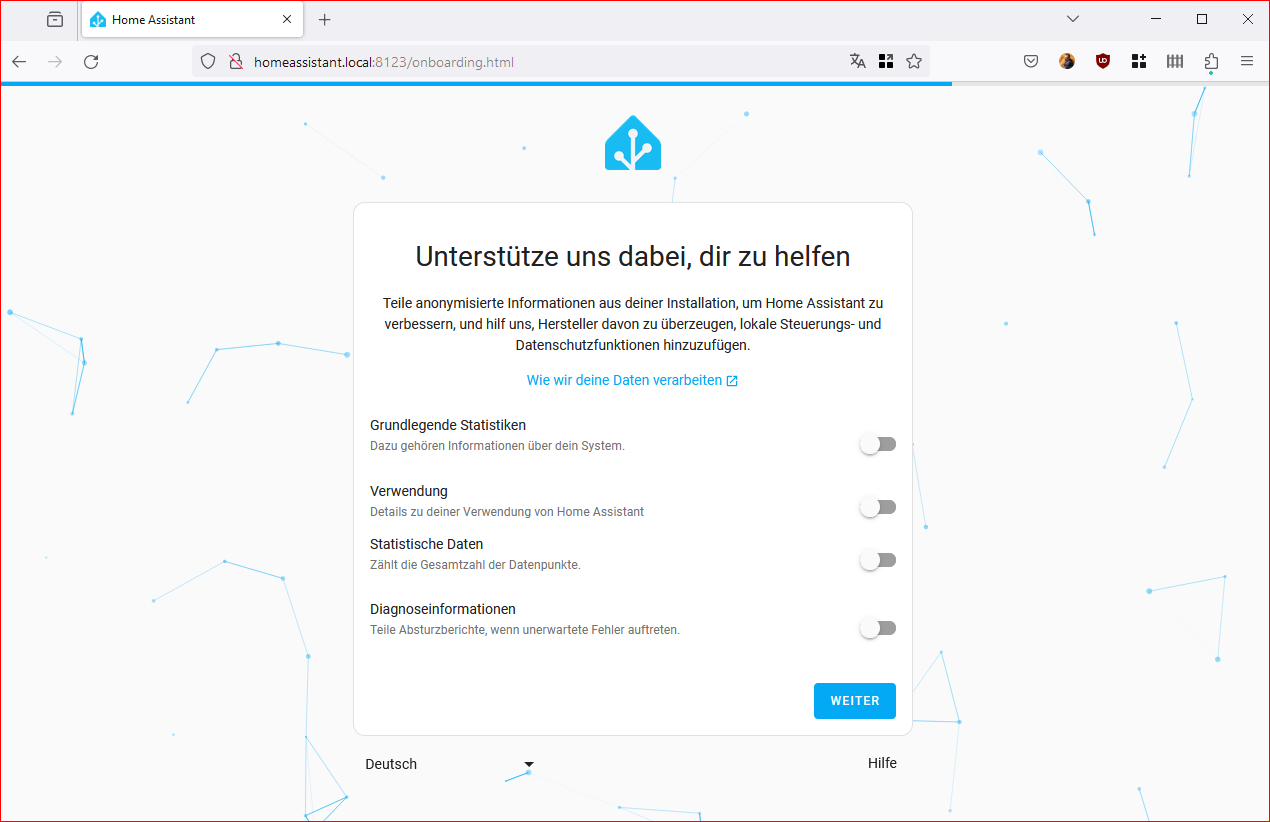Enable Statistische Daten sharing toggle
The image size is (1270, 822).
coord(878,560)
